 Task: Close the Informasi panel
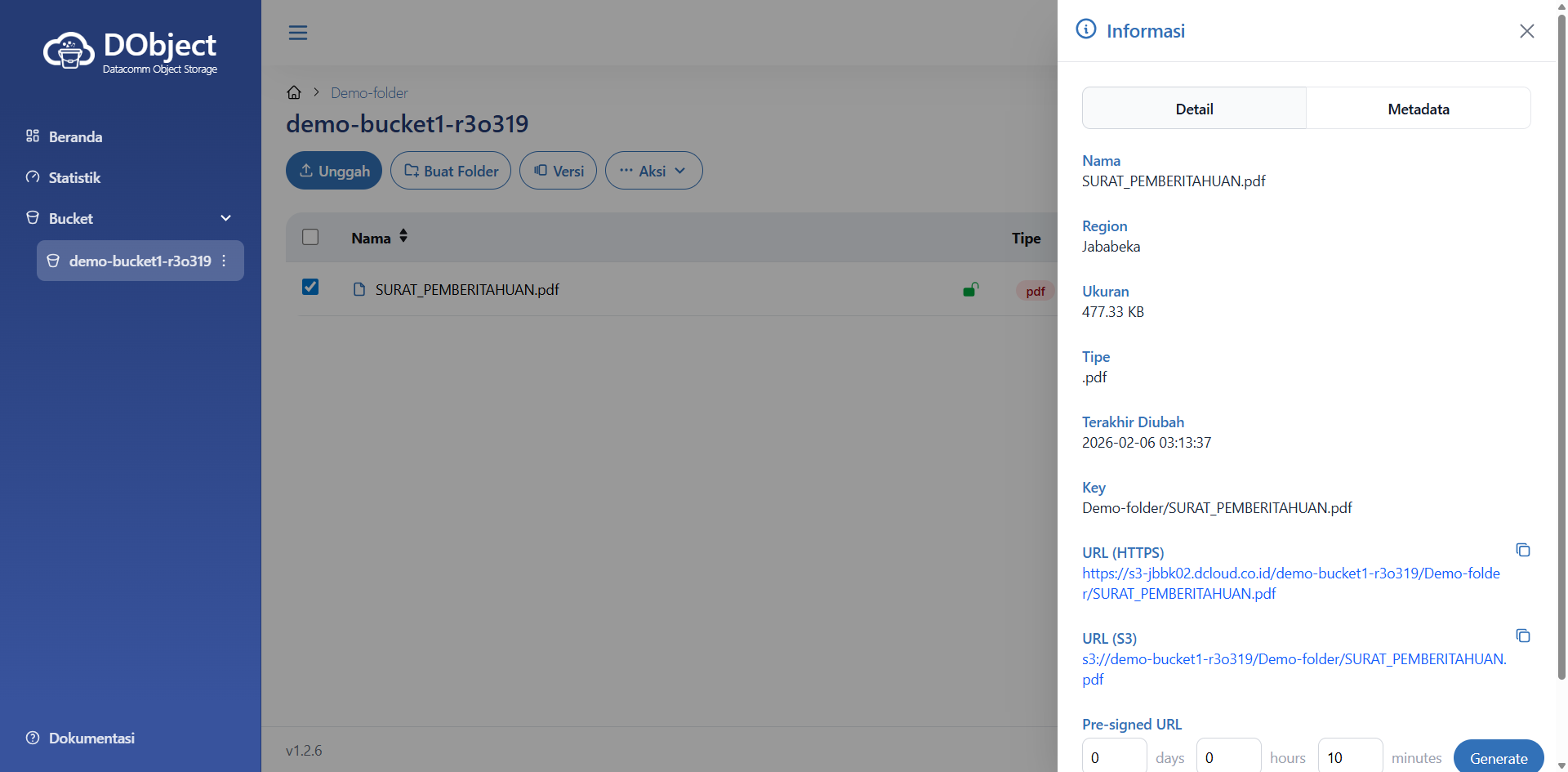point(1526,31)
